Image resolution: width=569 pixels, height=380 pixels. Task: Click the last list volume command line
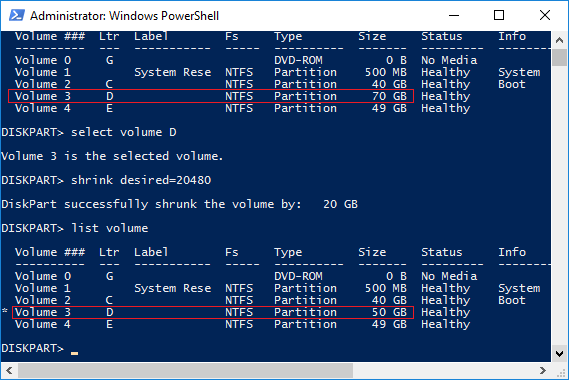75,228
